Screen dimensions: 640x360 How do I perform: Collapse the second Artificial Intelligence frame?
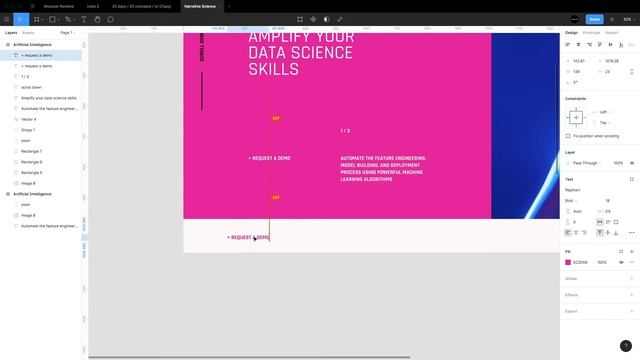coord(8,194)
